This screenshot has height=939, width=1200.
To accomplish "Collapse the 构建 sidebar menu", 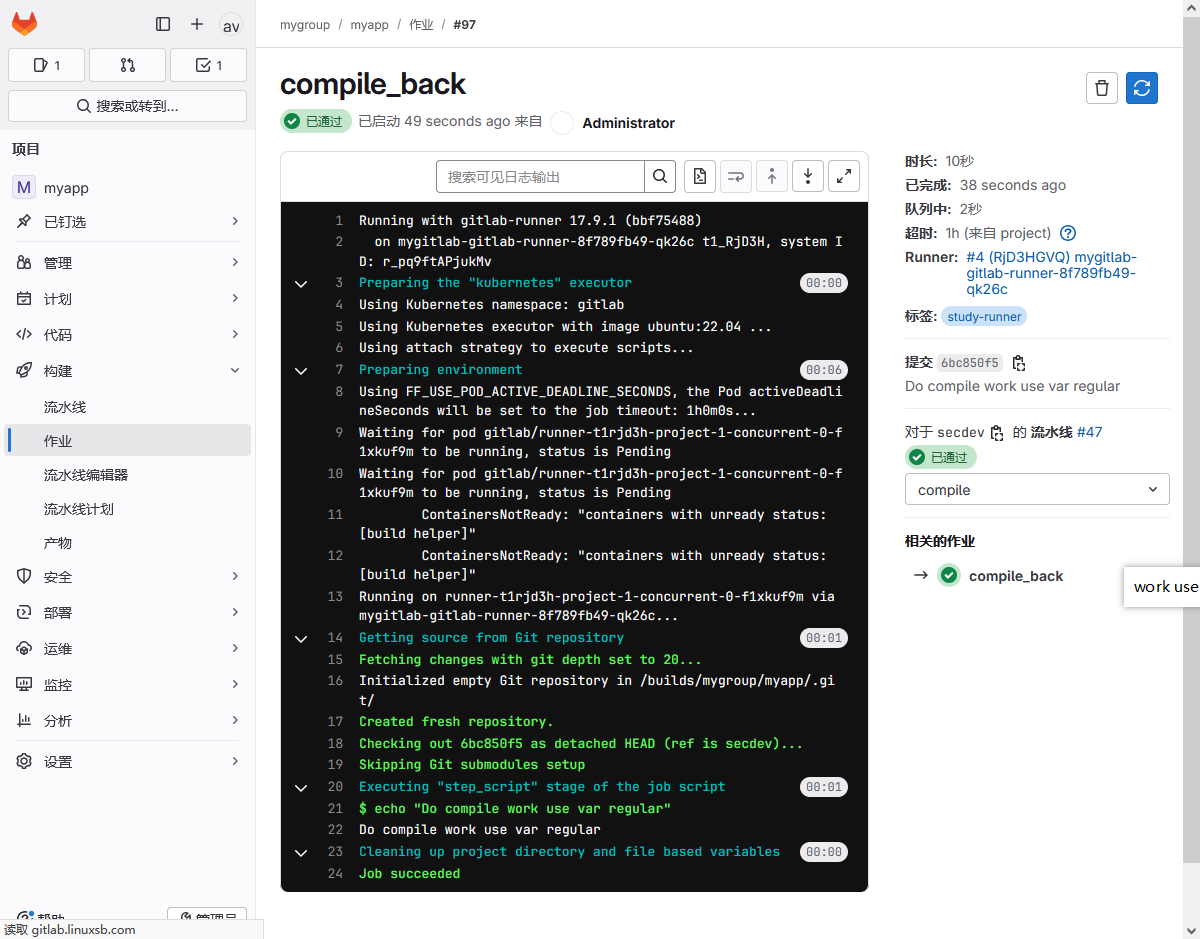I will tap(127, 371).
